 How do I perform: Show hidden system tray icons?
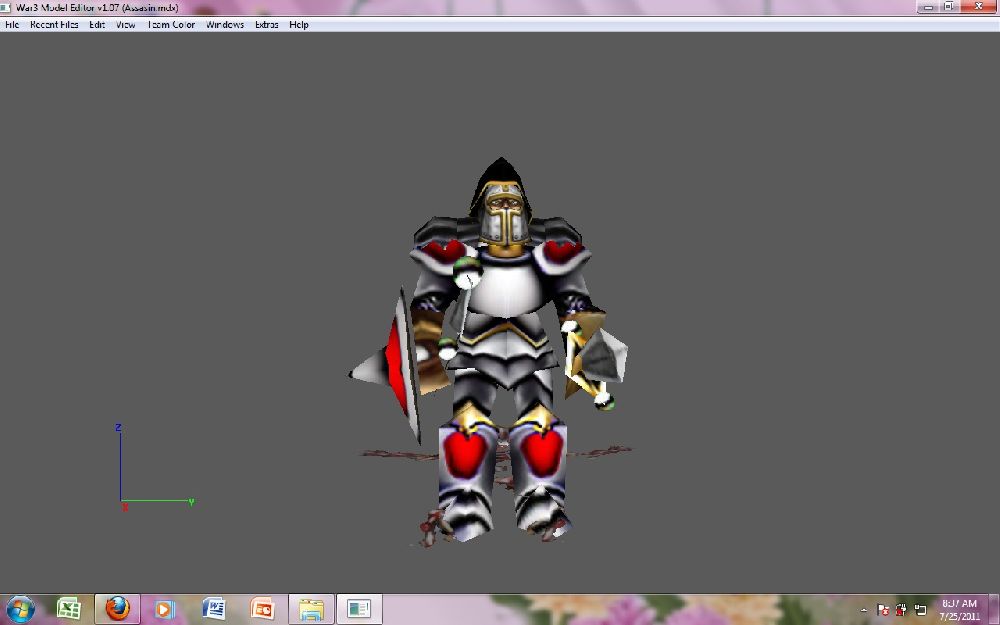click(x=864, y=610)
